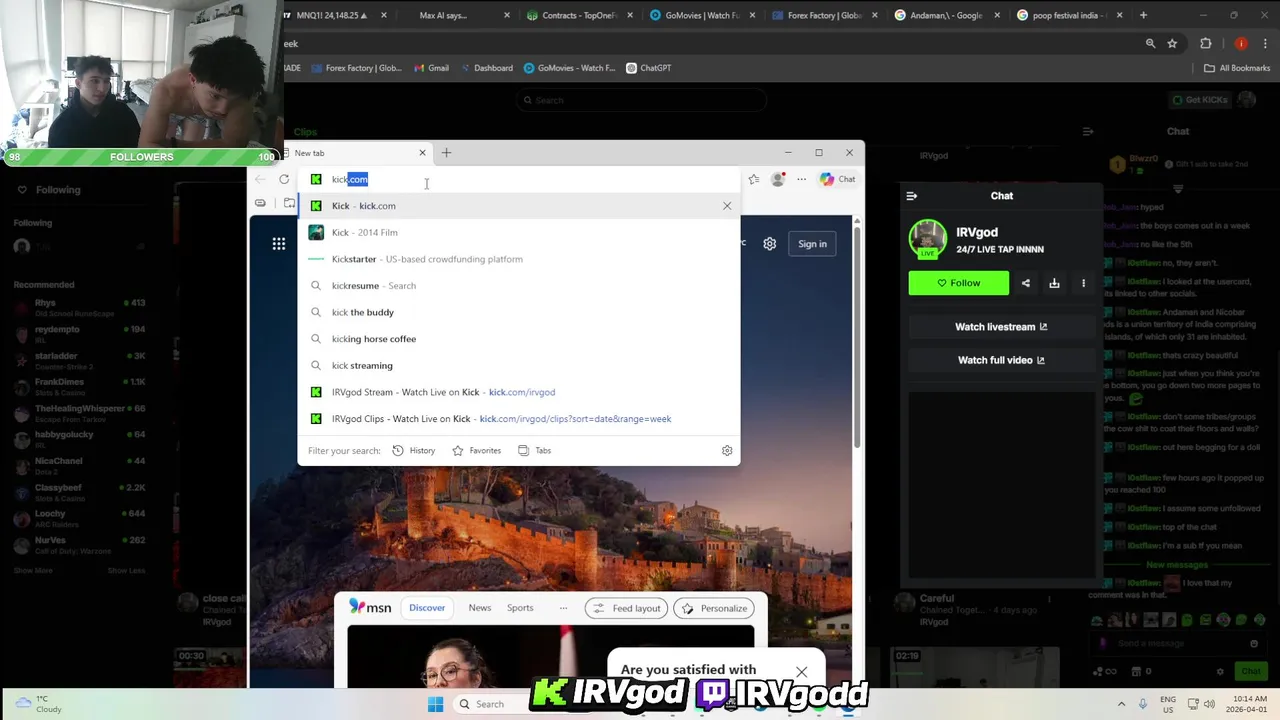Open IRVgod Clips suggestion link
Screen dimensions: 1280x720
(x=519, y=419)
